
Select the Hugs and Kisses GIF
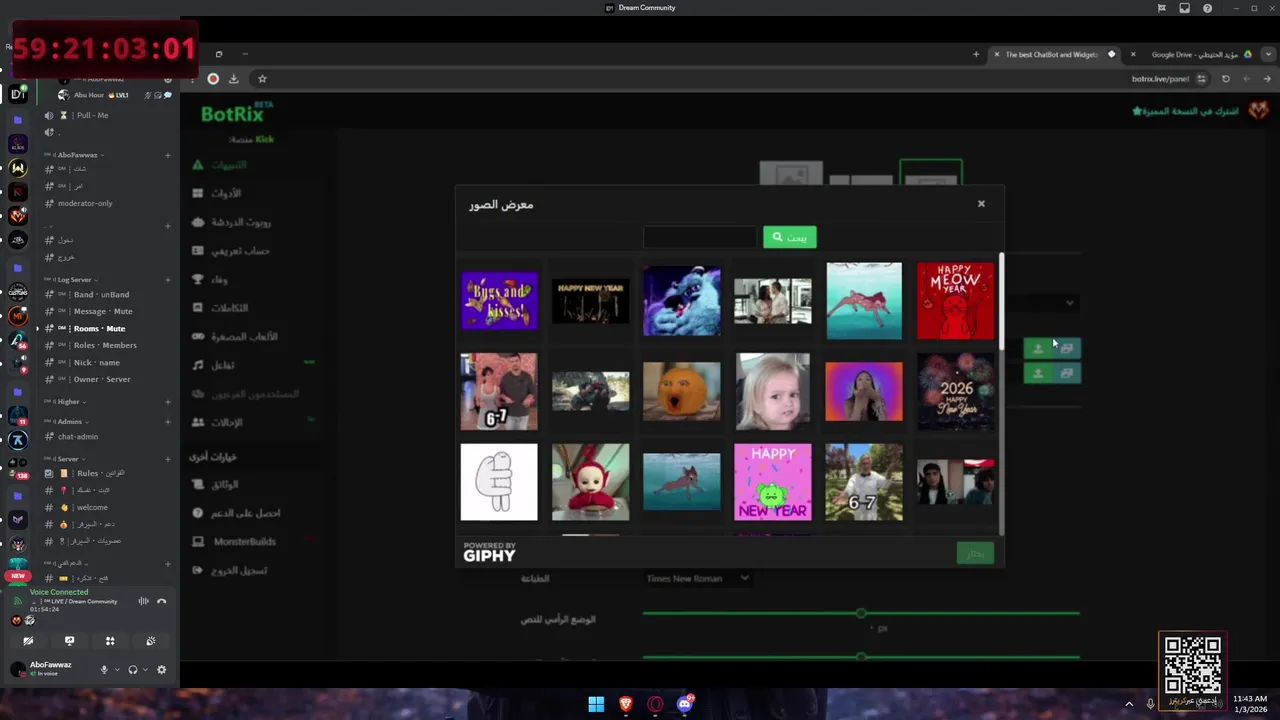click(x=499, y=301)
